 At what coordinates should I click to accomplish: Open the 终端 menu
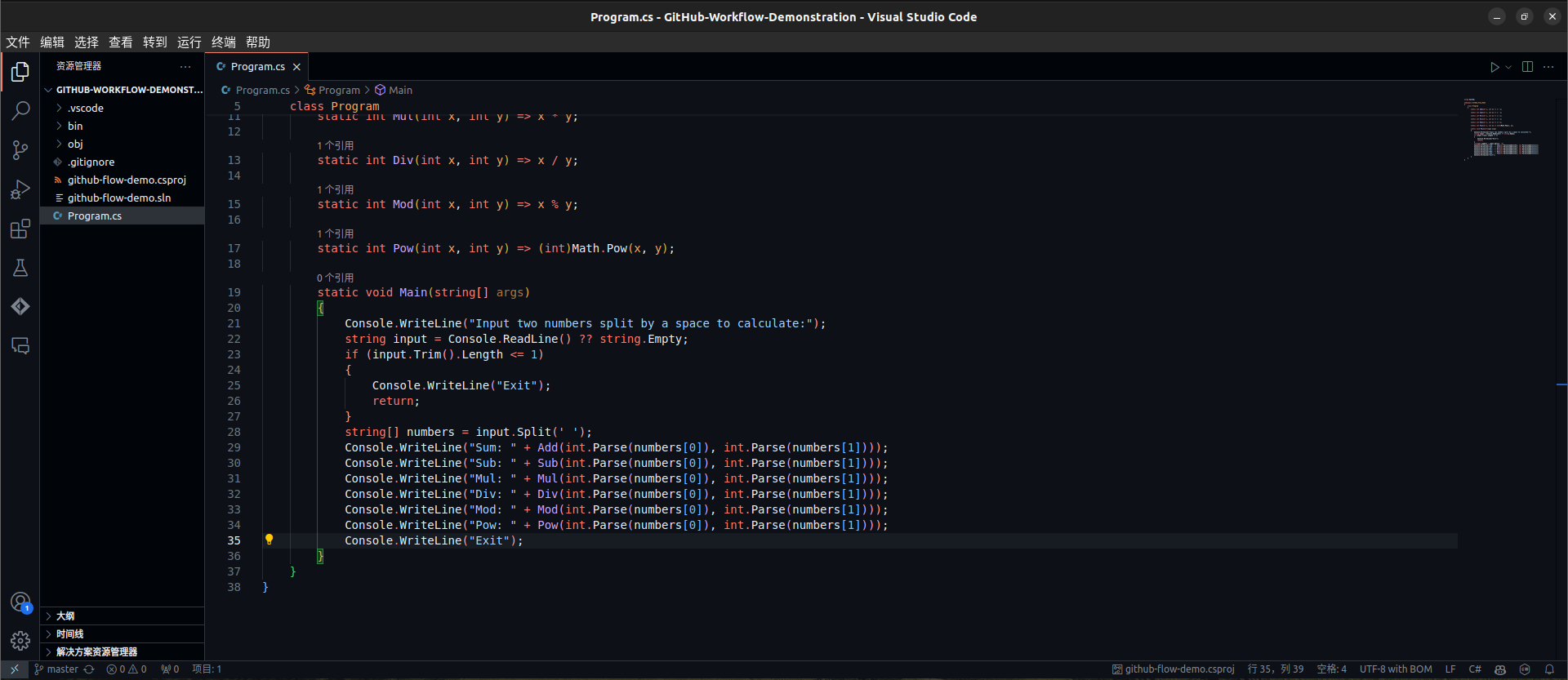click(223, 42)
